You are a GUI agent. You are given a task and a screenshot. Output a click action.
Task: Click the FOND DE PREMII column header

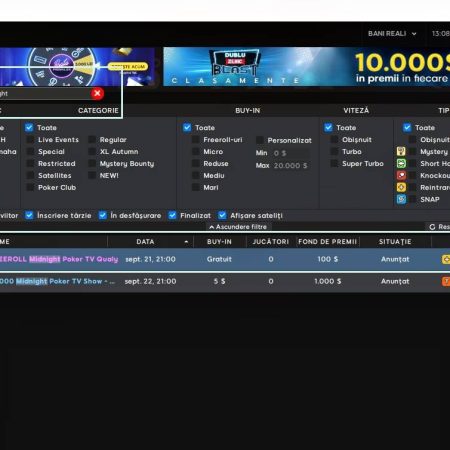tap(327, 242)
